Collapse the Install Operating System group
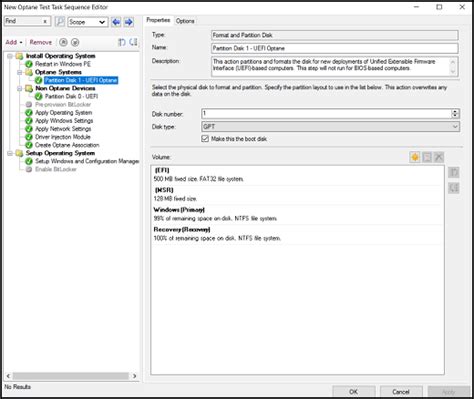 pyautogui.click(x=10, y=56)
